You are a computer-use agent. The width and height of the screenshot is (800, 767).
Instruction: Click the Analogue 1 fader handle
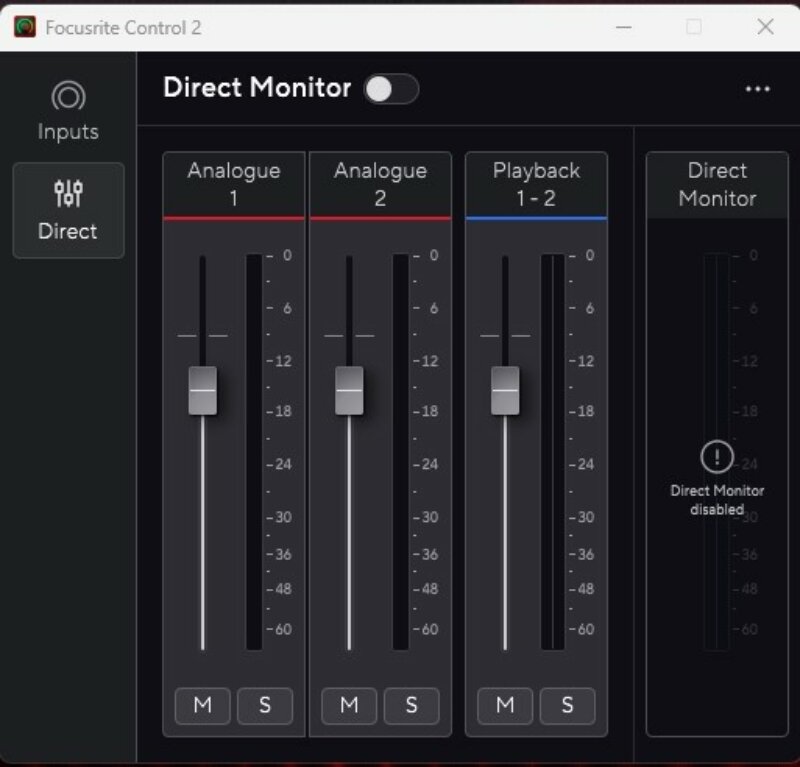[203, 390]
